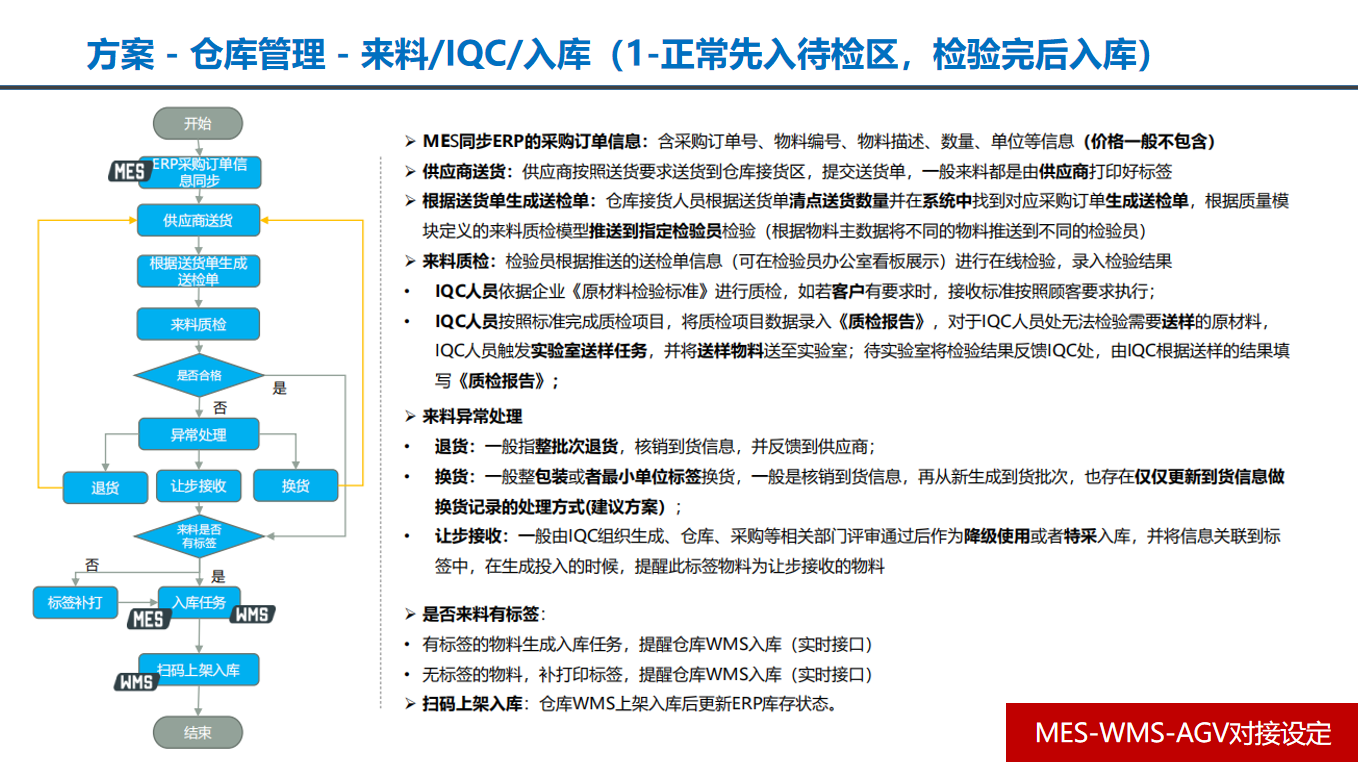Click the WMS badge on 扫码上架入库 step
Viewport: 1358px width, 762px height.
click(x=135, y=682)
